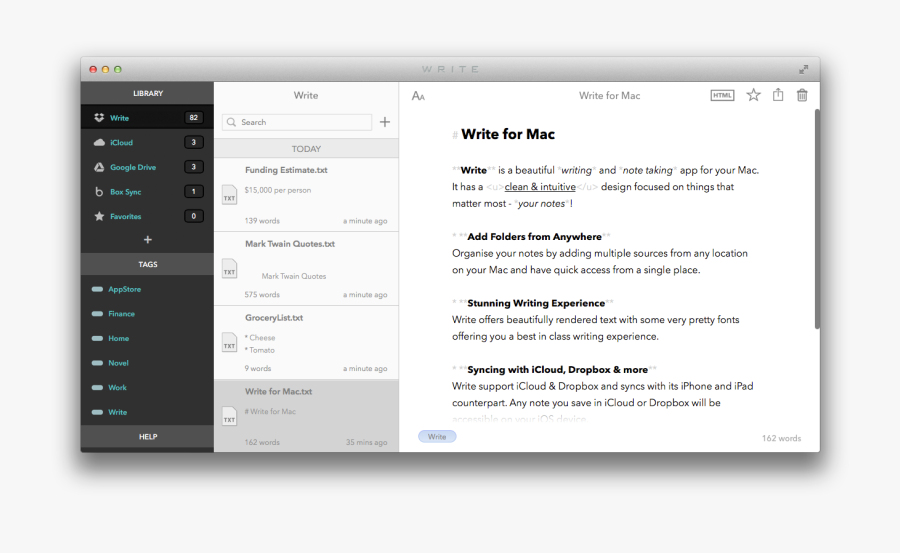Add a new library source
The width and height of the screenshot is (900, 553).
(148, 239)
